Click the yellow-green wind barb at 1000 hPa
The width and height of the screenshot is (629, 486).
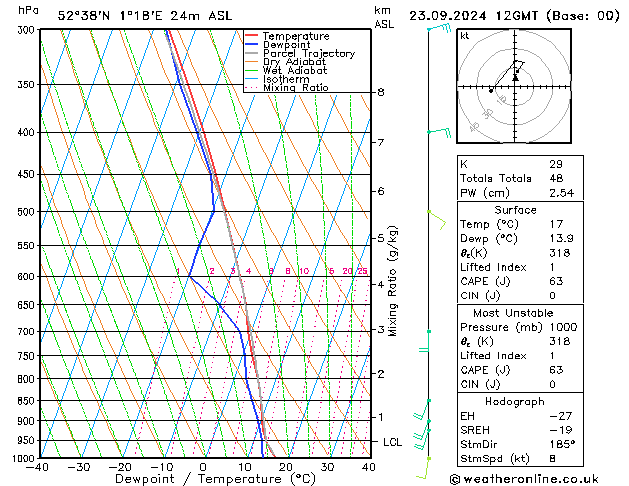pos(423,468)
